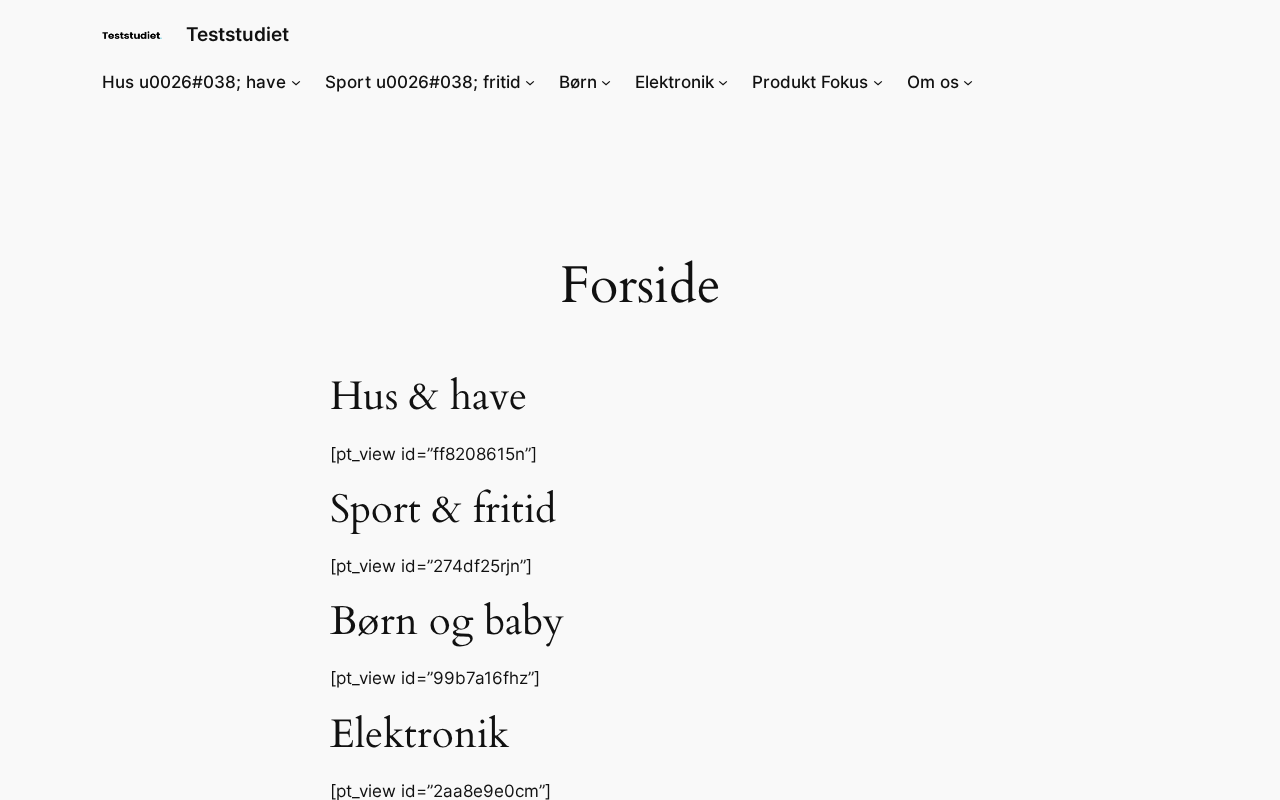Go to the Sport & fritid menu link

(422, 82)
